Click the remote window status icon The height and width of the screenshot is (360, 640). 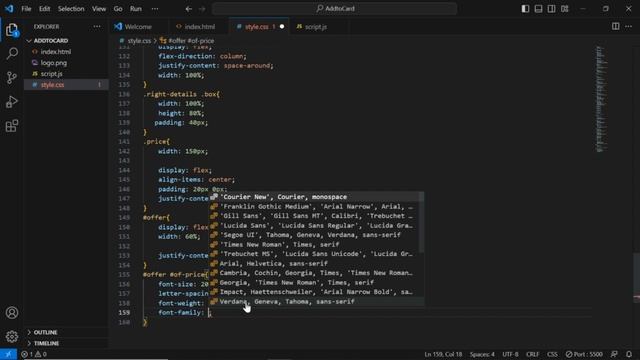pos(8,354)
